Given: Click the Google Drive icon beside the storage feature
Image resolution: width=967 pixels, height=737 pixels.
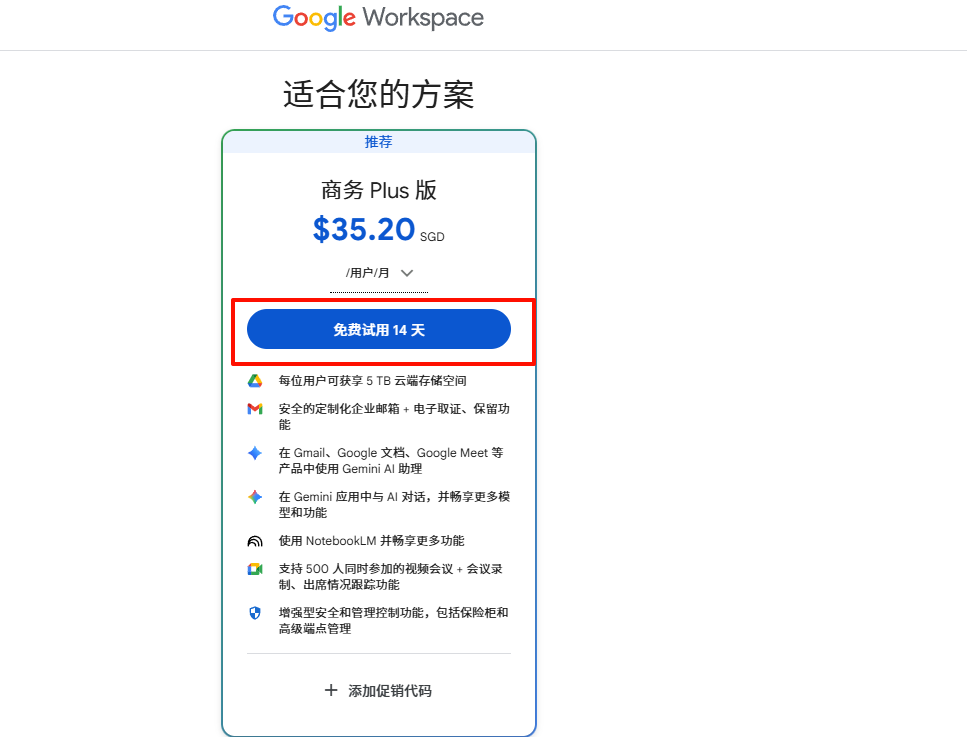Looking at the screenshot, I should click(x=254, y=380).
